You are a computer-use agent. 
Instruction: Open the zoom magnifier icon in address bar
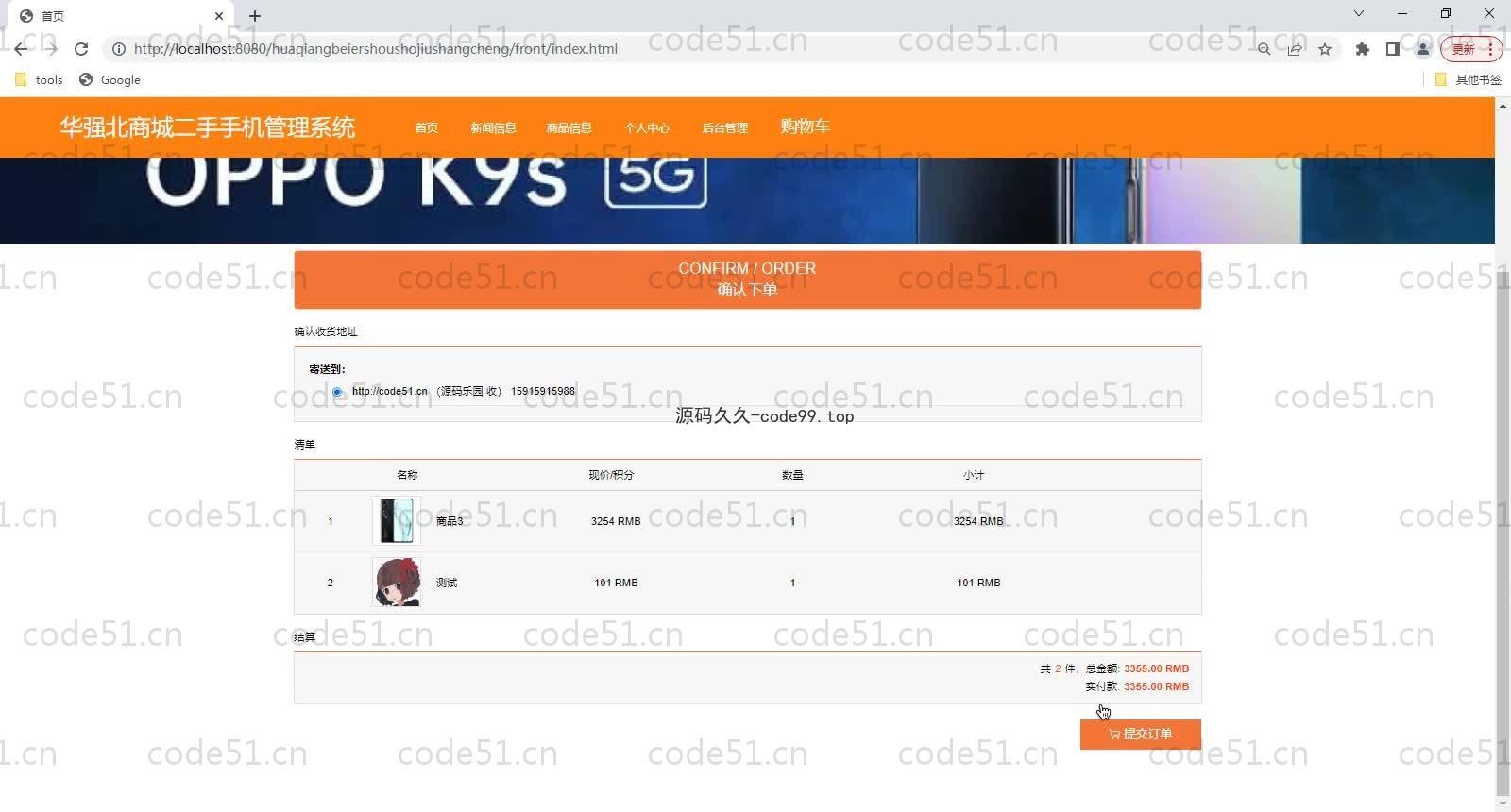point(1264,49)
